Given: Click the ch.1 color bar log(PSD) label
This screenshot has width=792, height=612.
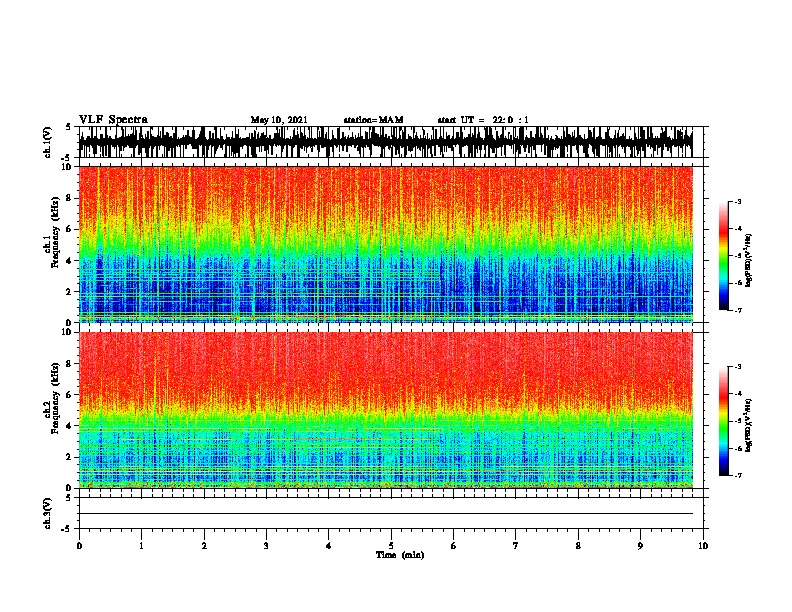Looking at the screenshot, I should 749,261.
